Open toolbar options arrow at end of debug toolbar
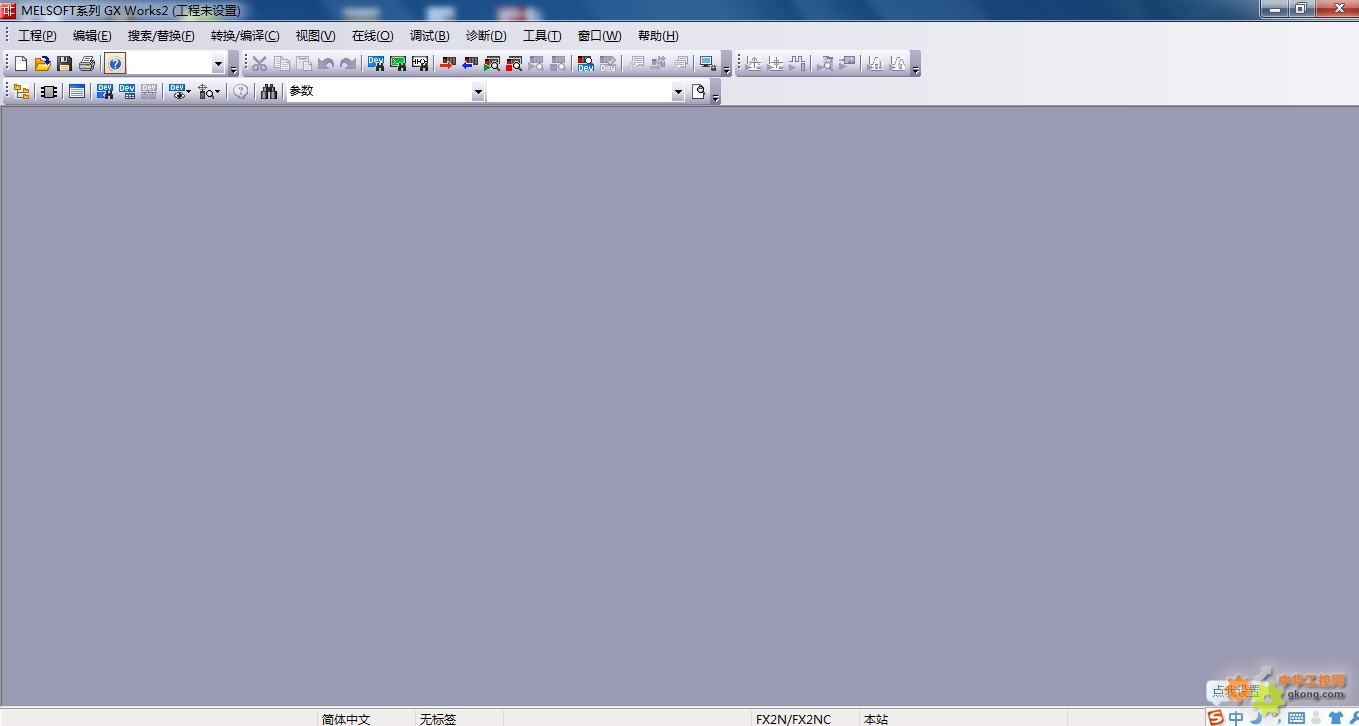This screenshot has width=1359, height=726. coord(915,66)
